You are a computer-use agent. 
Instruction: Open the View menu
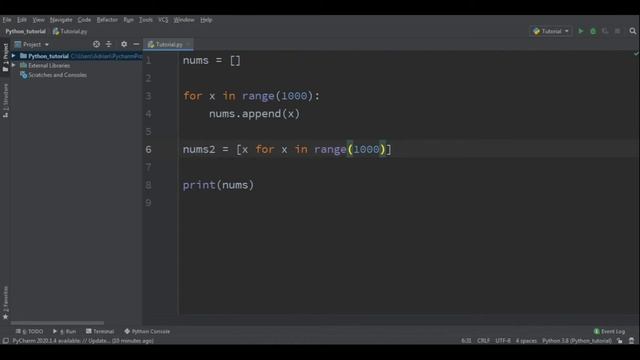(38, 20)
